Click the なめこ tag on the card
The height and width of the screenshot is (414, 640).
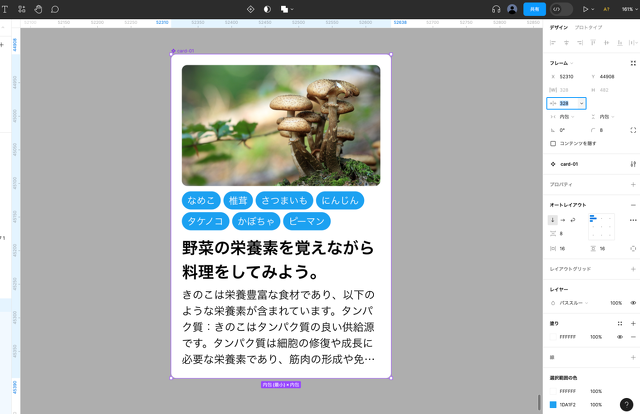click(201, 200)
